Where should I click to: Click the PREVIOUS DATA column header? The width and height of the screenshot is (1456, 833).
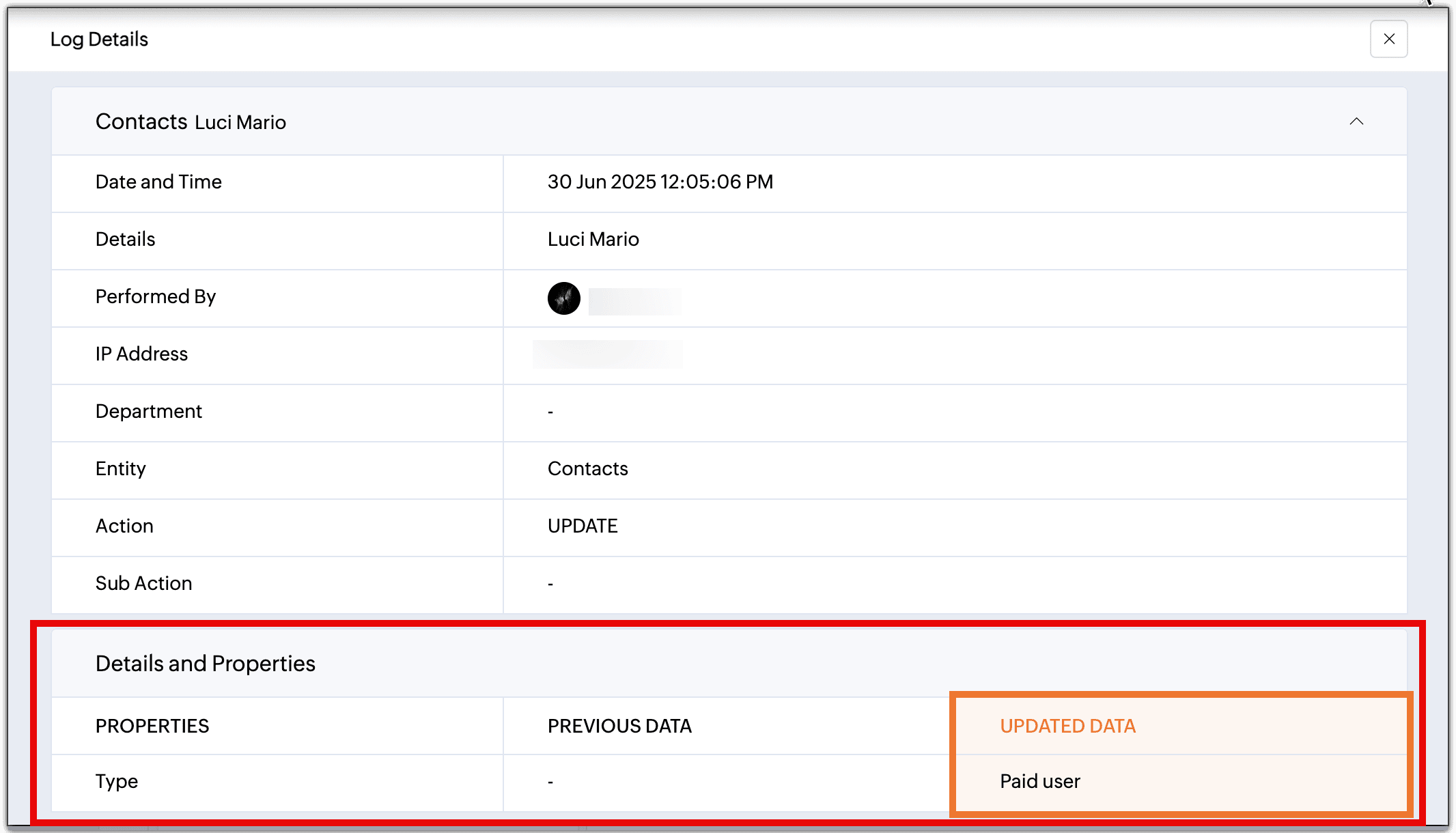pos(619,726)
